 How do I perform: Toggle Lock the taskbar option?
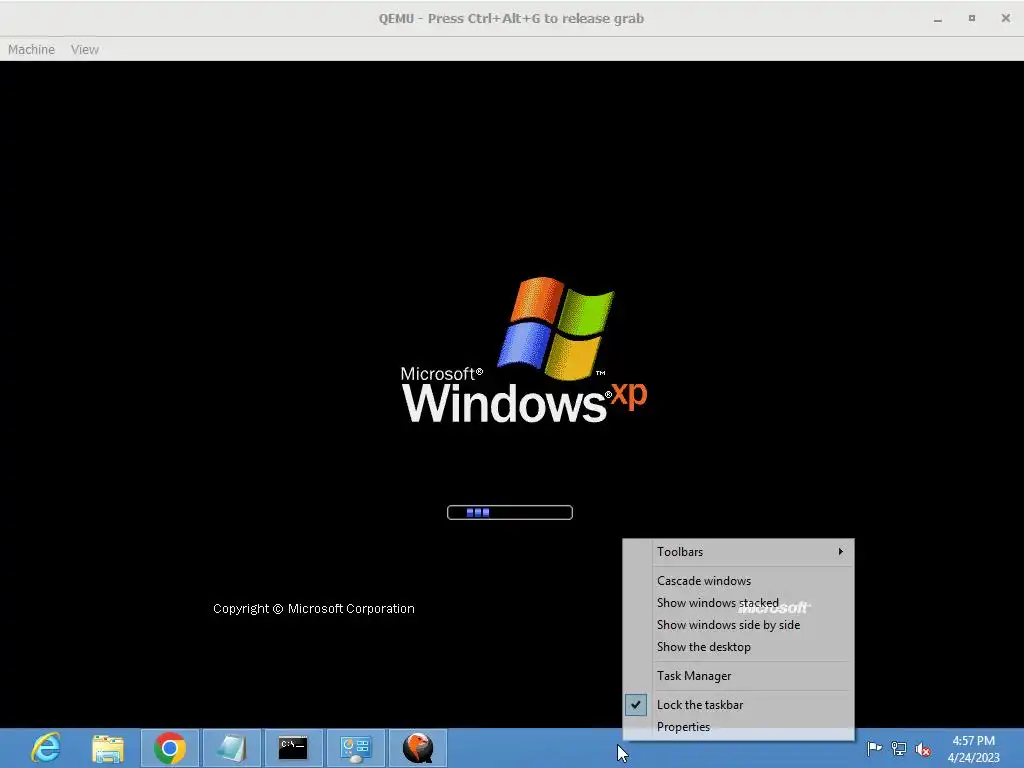(x=739, y=705)
